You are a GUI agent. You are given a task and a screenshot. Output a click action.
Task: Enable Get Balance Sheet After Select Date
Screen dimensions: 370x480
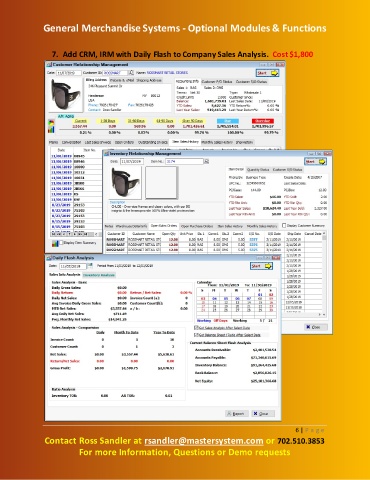point(196,335)
